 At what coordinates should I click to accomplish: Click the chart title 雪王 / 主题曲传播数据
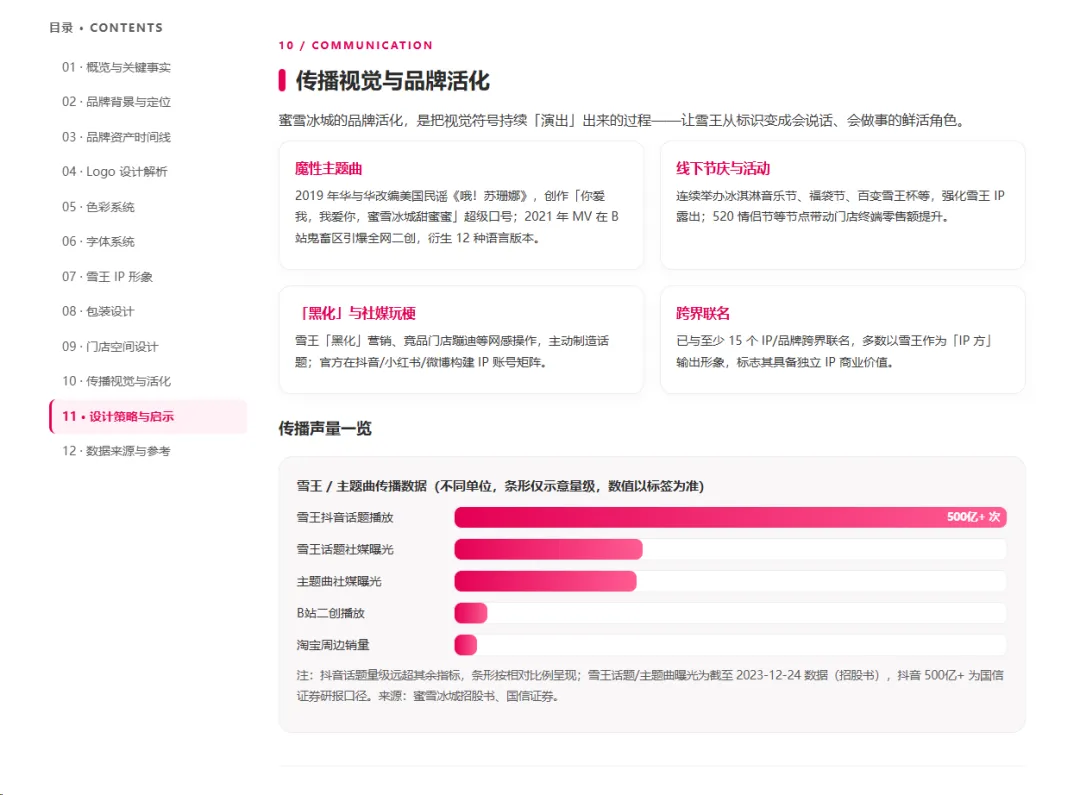pyautogui.click(x=500, y=486)
